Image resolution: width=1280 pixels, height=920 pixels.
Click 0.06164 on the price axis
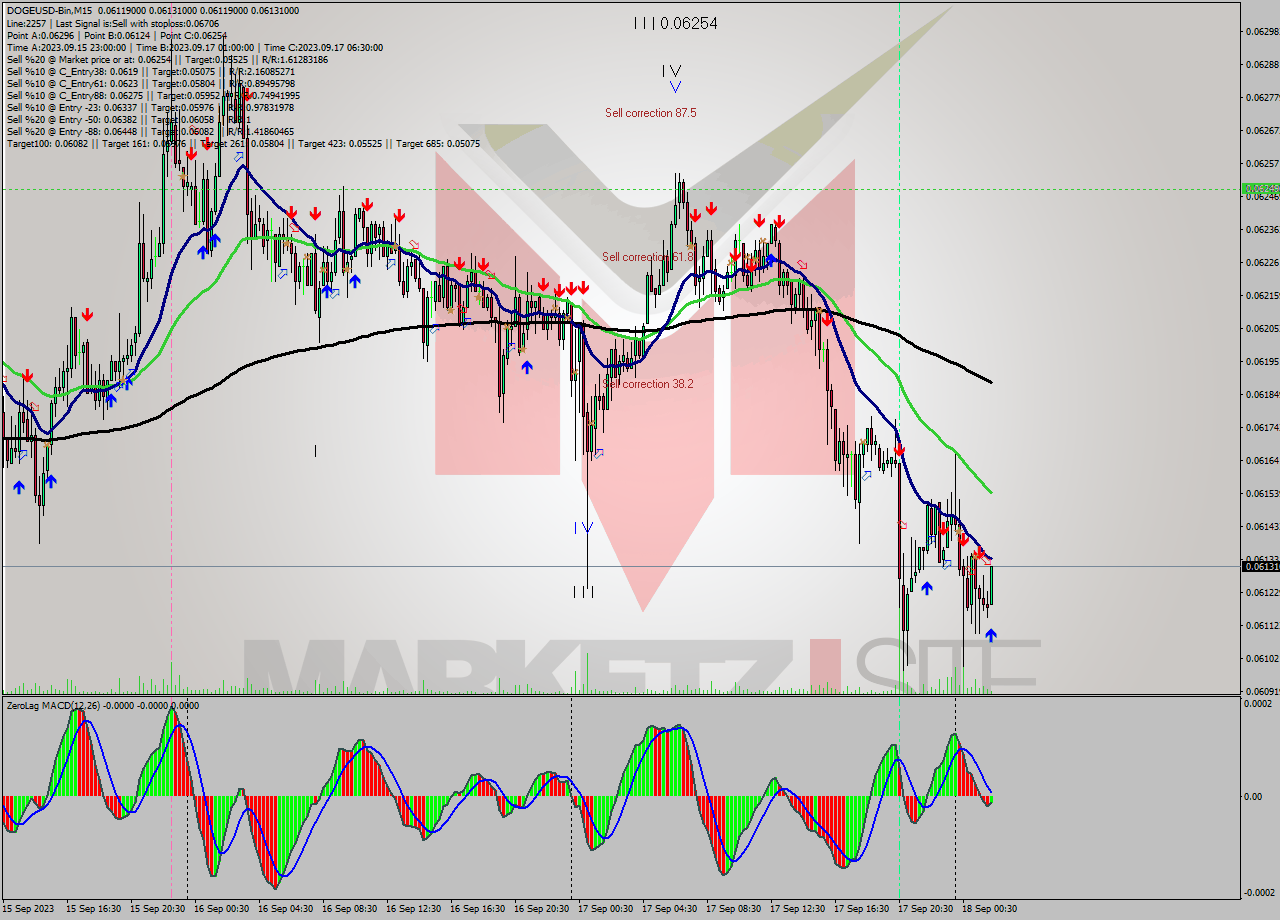click(x=1263, y=460)
